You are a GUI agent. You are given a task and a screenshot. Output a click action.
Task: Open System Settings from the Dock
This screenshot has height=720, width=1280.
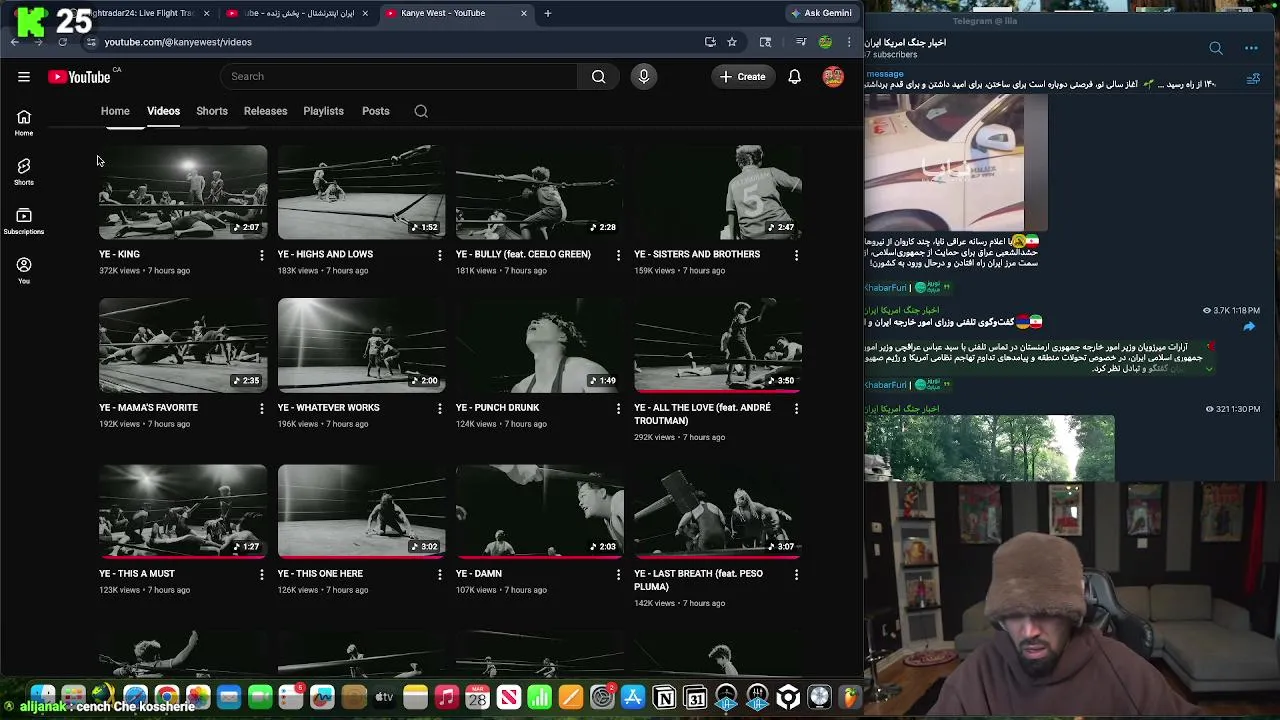[602, 697]
